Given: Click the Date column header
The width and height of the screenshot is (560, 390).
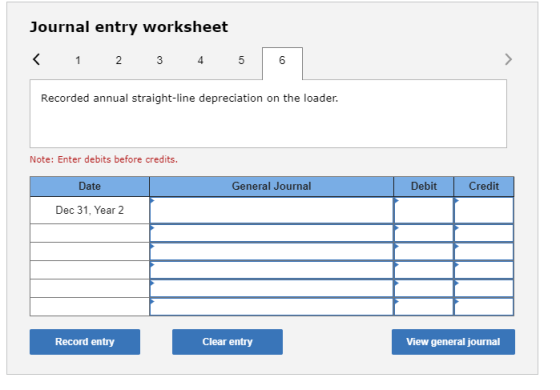Looking at the screenshot, I should point(90,186).
